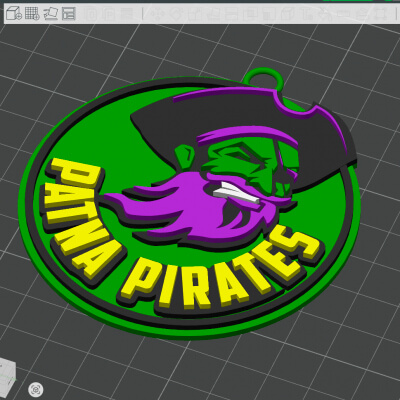Select the Text shape T tool

pos(306,14)
